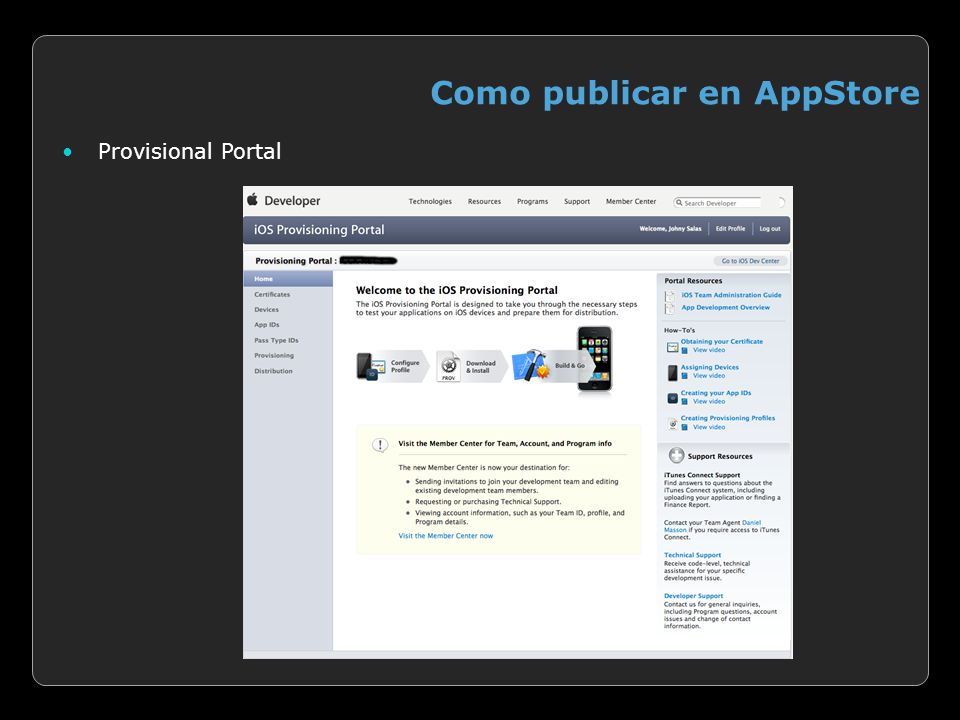This screenshot has width=960, height=720.
Task: Click the 'Support Resources' heading text
Action: pyautogui.click(x=720, y=456)
